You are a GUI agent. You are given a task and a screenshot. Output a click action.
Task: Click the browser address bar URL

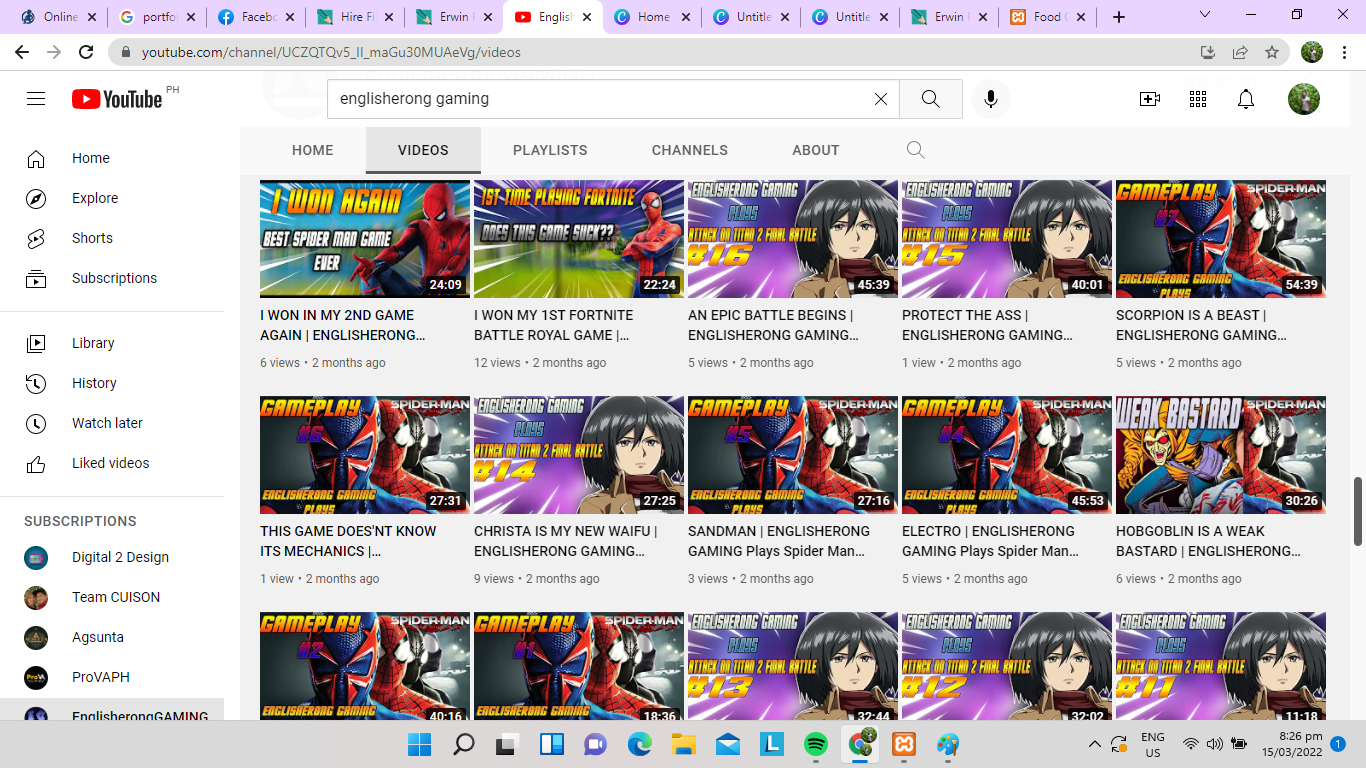point(331,52)
